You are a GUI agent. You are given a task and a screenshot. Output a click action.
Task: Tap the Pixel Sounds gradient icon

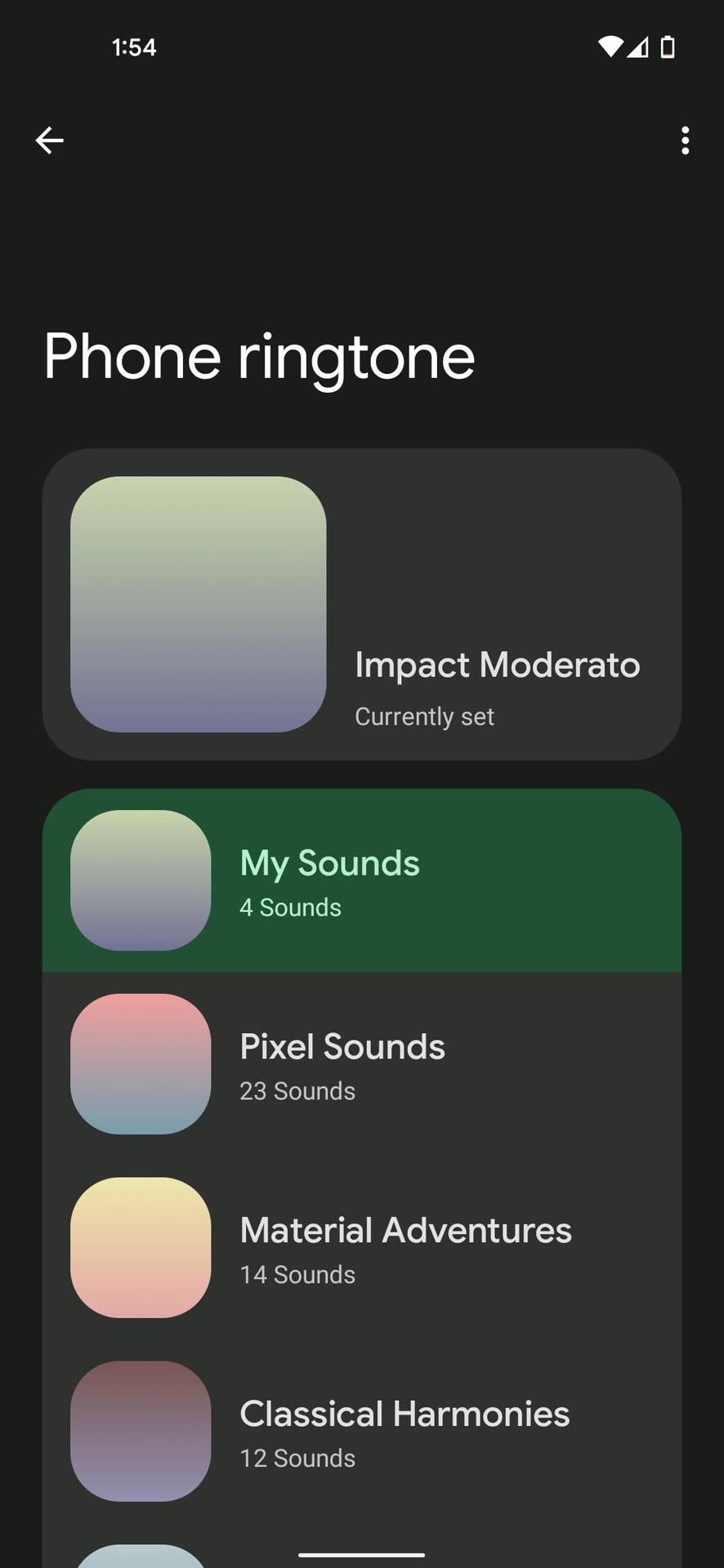click(x=141, y=1064)
